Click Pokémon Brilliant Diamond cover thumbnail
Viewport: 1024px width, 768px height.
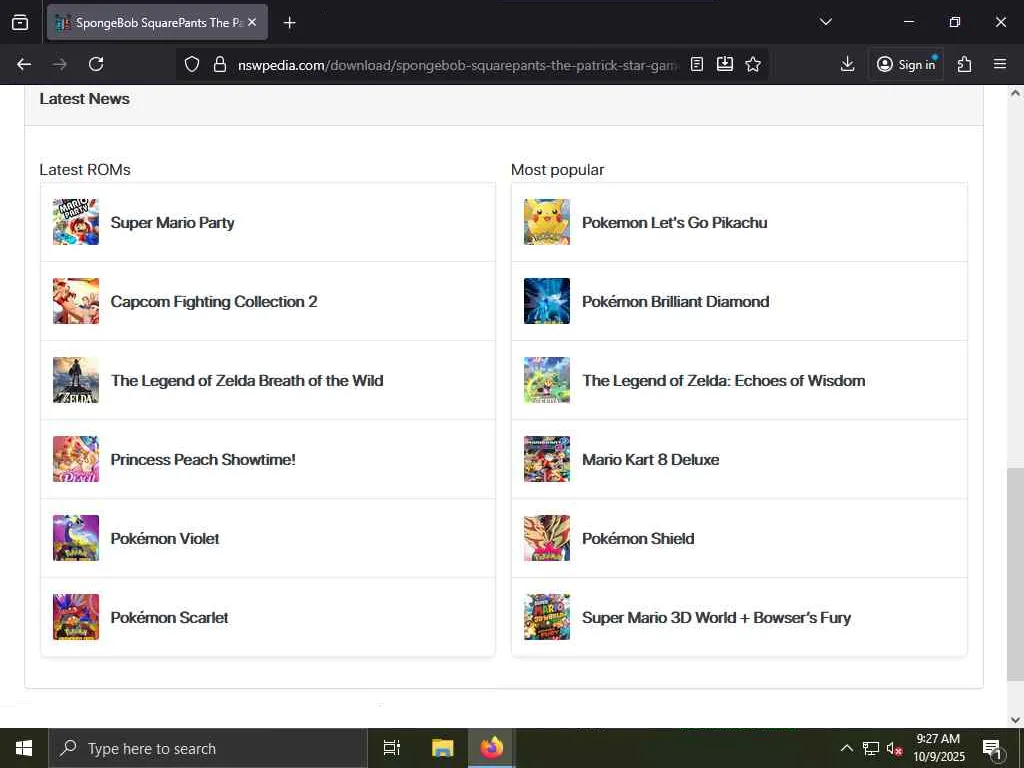pos(547,301)
